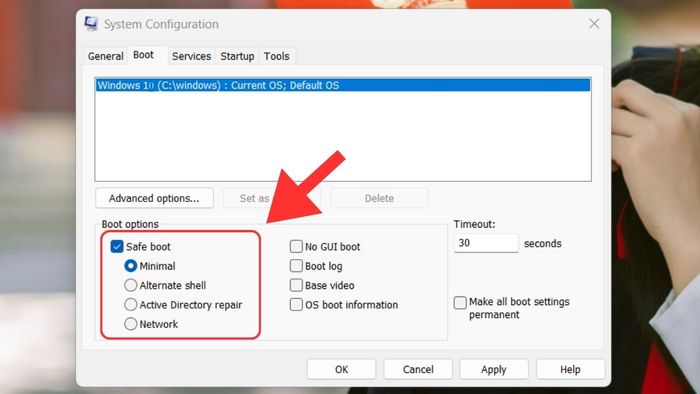Switch to the General tab
Image resolution: width=700 pixels, height=394 pixels.
click(x=105, y=56)
